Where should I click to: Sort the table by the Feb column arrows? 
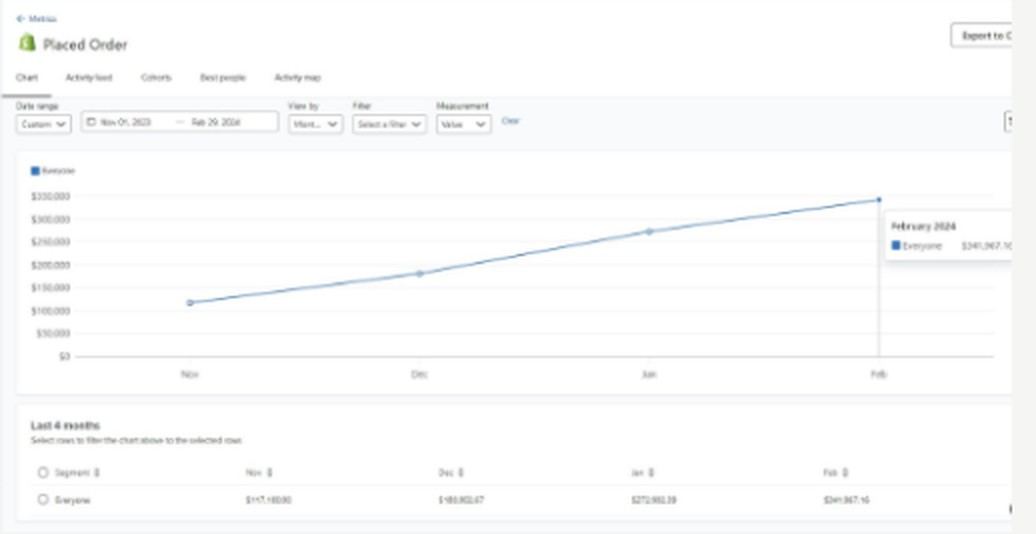click(846, 473)
